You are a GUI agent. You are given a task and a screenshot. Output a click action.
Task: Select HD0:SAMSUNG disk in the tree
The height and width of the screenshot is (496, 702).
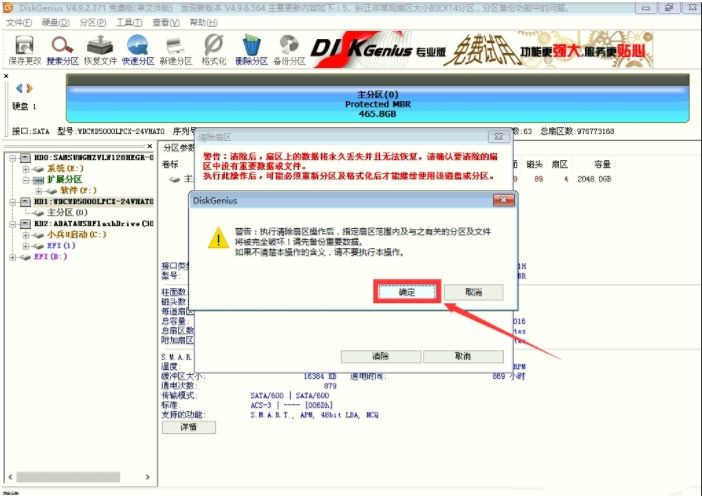[94, 158]
